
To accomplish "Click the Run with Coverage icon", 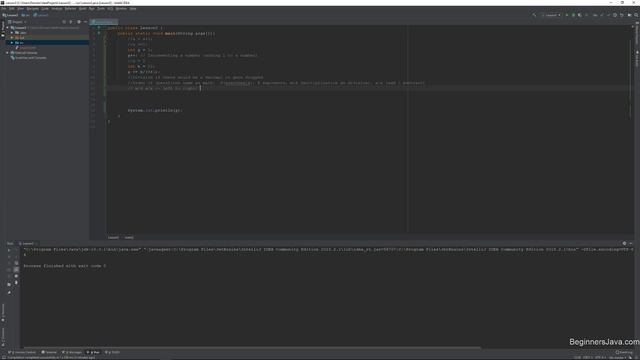I will pyautogui.click(x=580, y=15).
